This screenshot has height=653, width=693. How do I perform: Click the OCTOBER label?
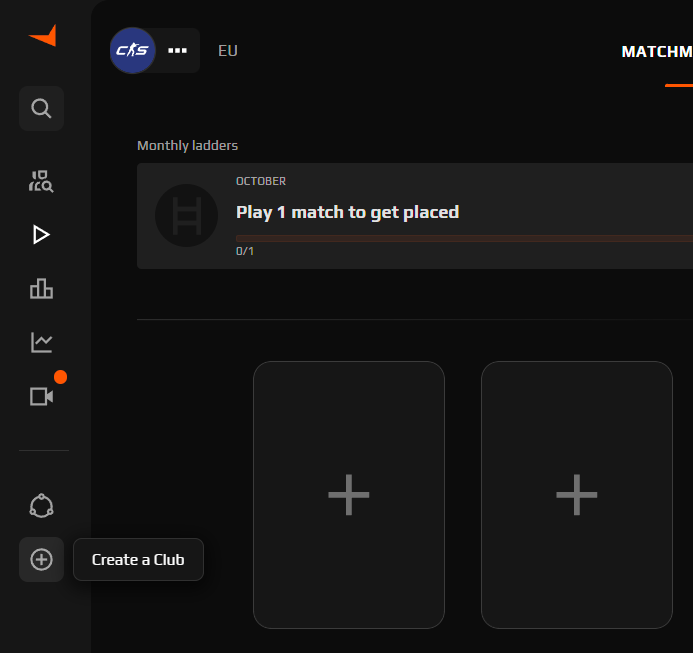point(261,181)
